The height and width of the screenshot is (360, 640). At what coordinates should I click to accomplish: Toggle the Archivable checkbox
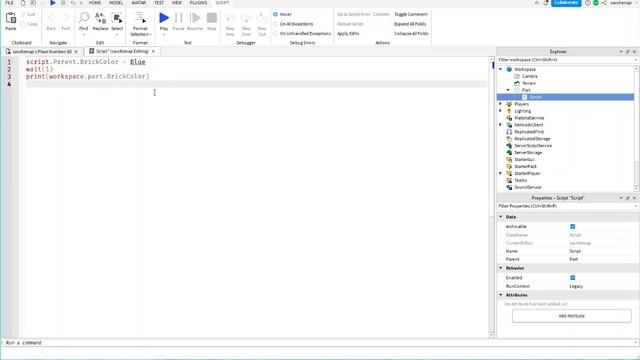point(573,227)
